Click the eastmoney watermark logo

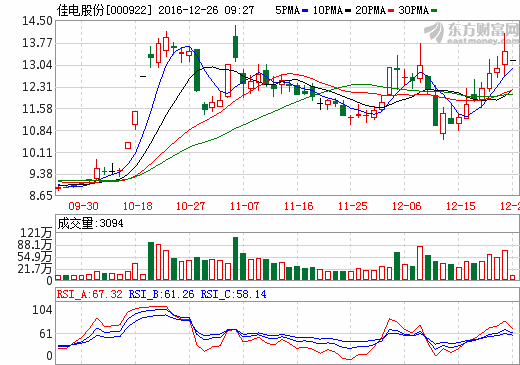point(472,32)
